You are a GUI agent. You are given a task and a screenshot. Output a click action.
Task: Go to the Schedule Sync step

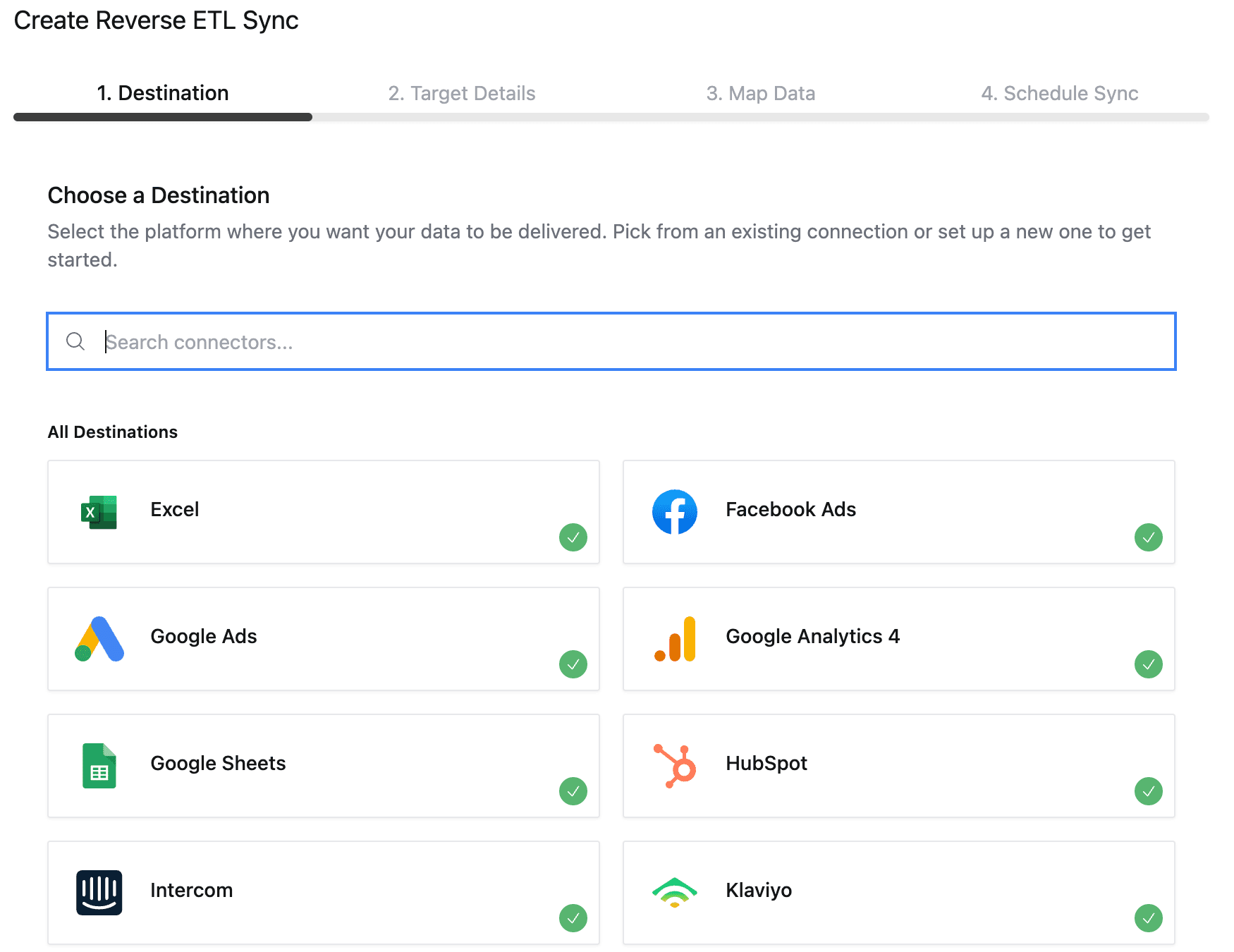click(x=1059, y=92)
